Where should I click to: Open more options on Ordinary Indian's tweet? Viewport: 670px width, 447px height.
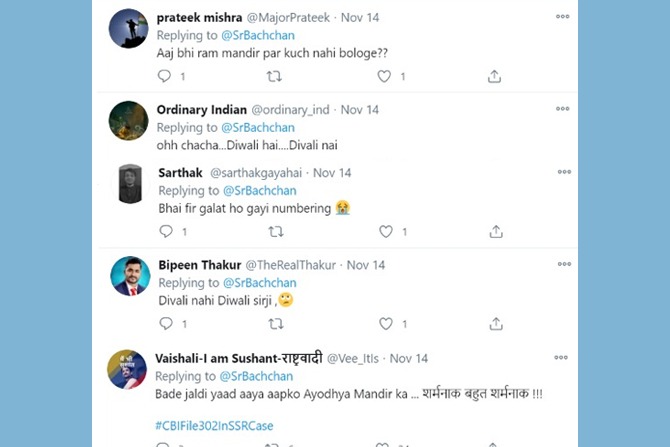(x=562, y=109)
